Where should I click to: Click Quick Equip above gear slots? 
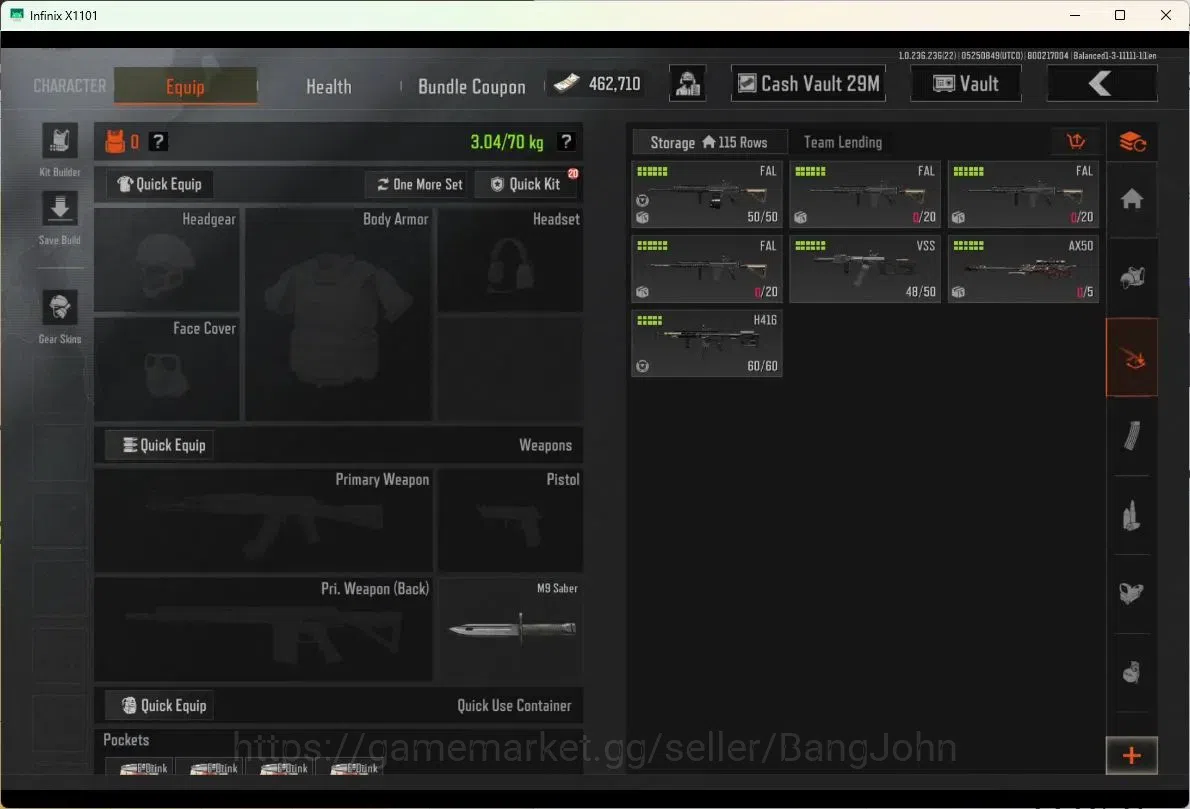click(160, 184)
